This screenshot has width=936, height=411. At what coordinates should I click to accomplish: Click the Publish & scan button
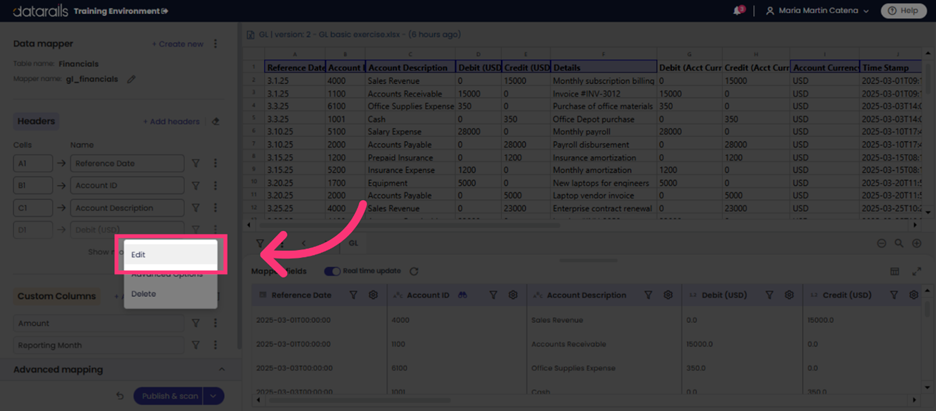(168, 396)
